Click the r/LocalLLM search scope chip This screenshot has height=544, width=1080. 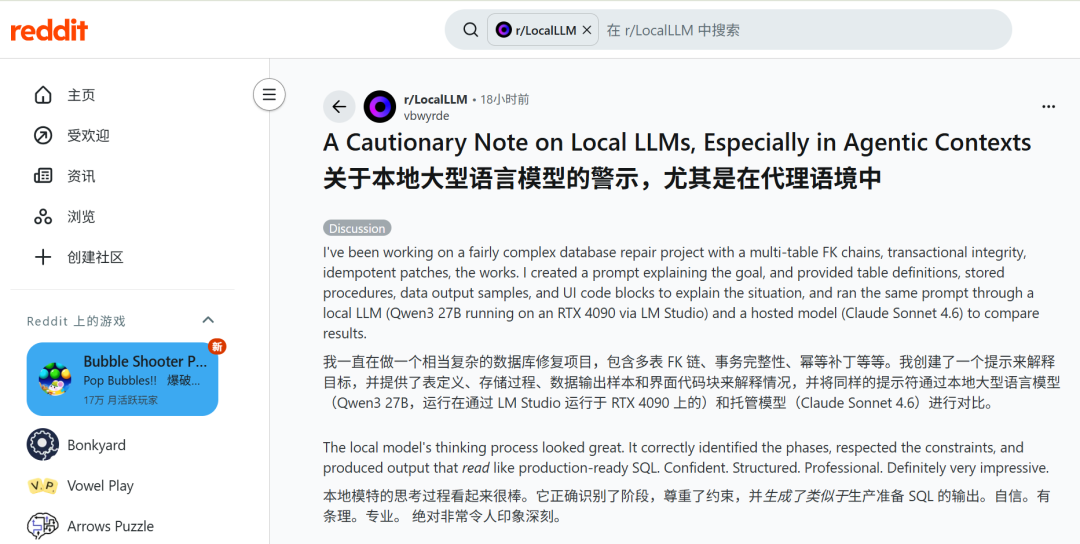[543, 30]
